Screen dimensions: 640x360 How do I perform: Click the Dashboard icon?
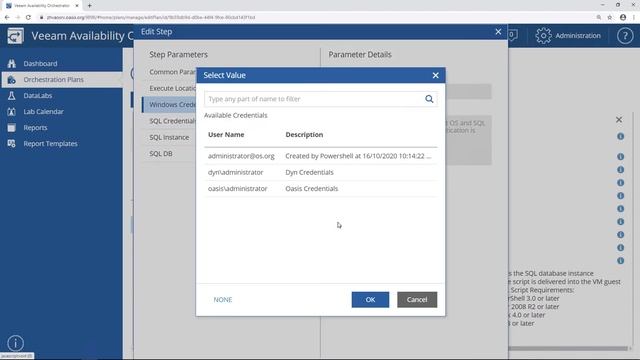coord(11,64)
